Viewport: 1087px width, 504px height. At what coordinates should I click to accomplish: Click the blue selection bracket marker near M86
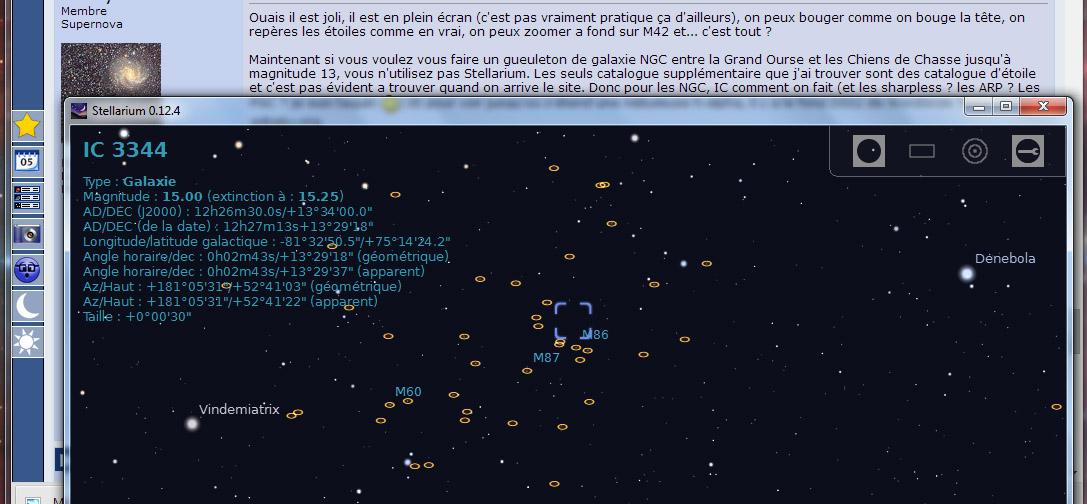pyautogui.click(x=573, y=321)
